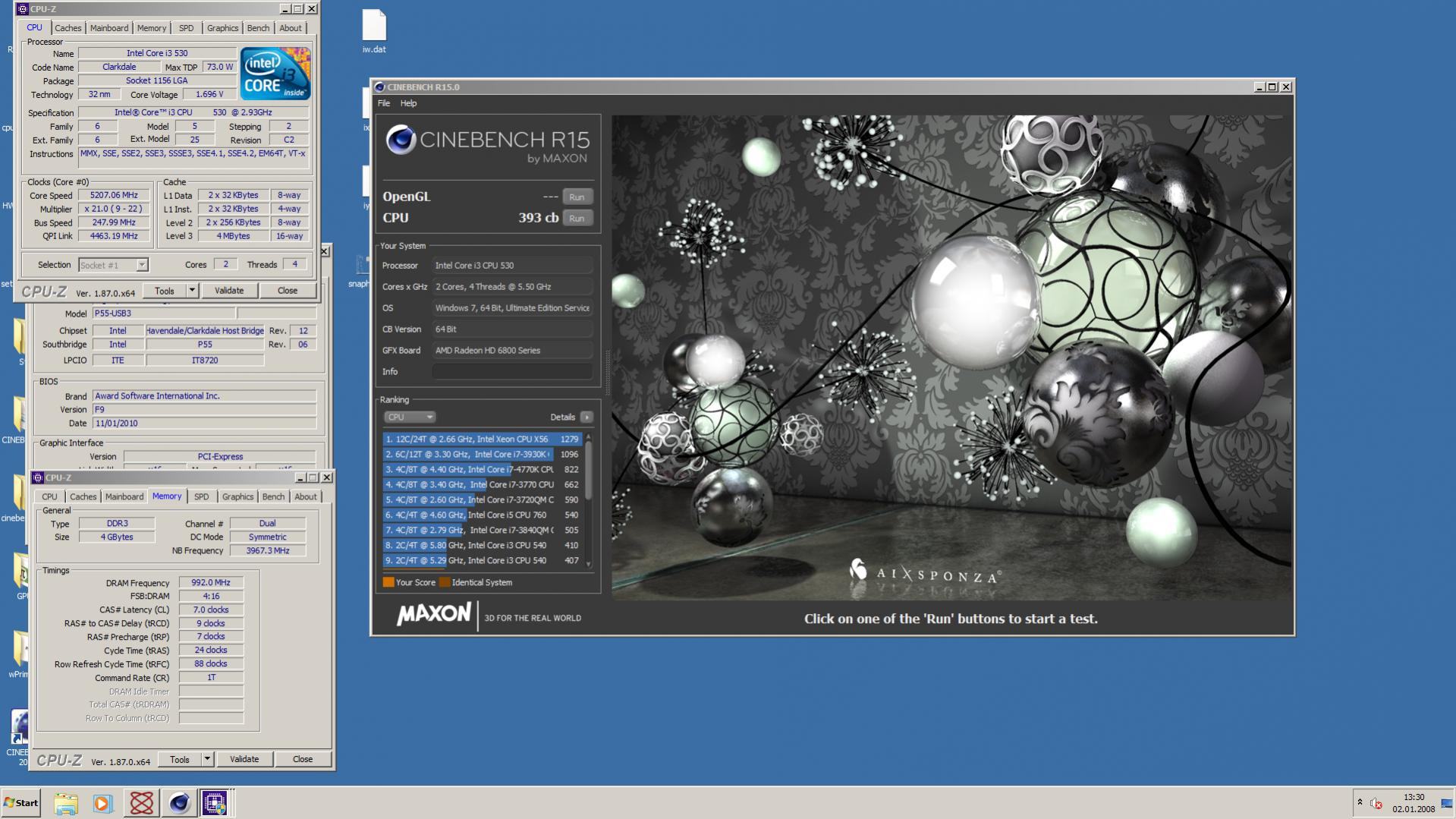This screenshot has height=819, width=1456.
Task: Click Validate in the top CPU-Z window
Action: [x=229, y=291]
